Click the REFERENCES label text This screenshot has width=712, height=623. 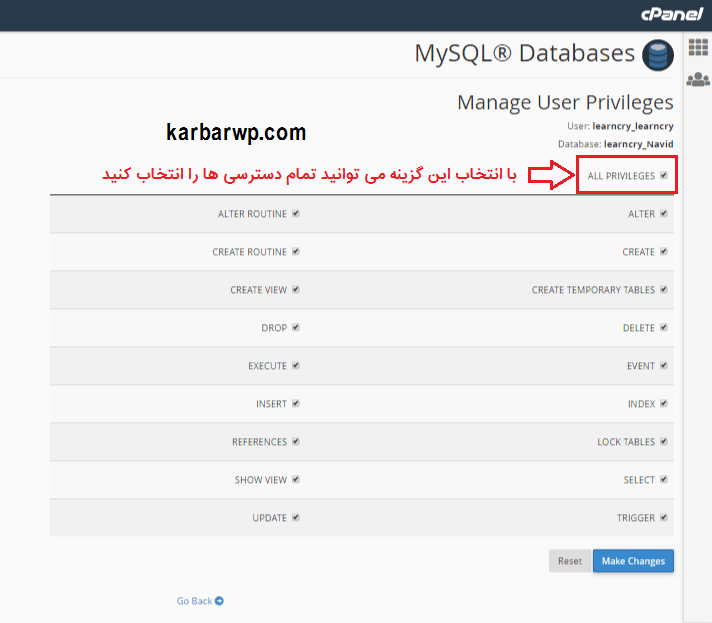point(259,442)
